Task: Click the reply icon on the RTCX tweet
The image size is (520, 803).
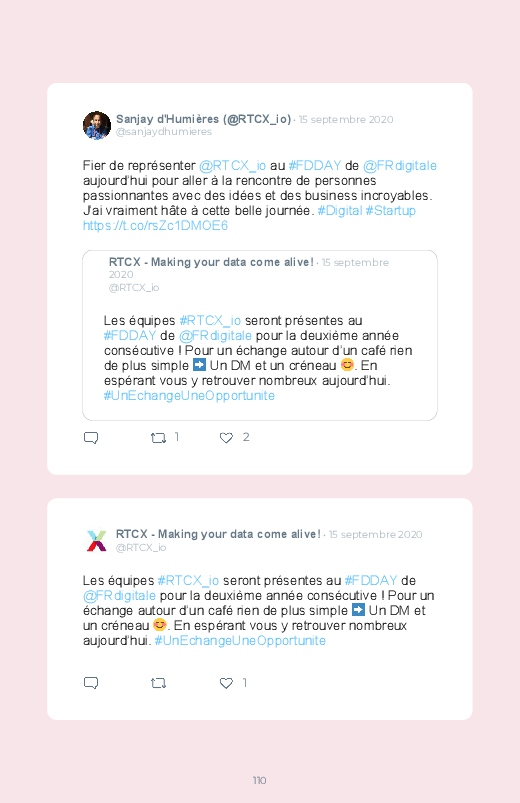Action: tap(91, 683)
